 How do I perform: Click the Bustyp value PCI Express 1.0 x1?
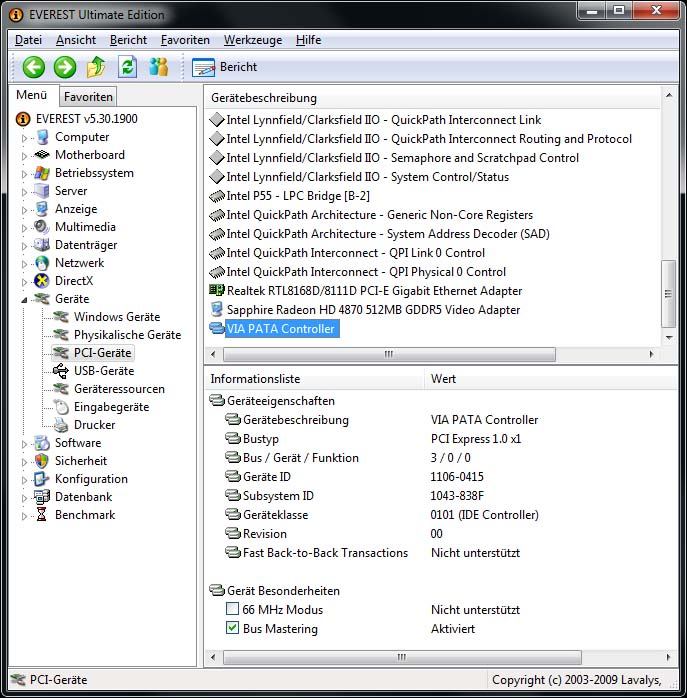pyautogui.click(x=476, y=439)
